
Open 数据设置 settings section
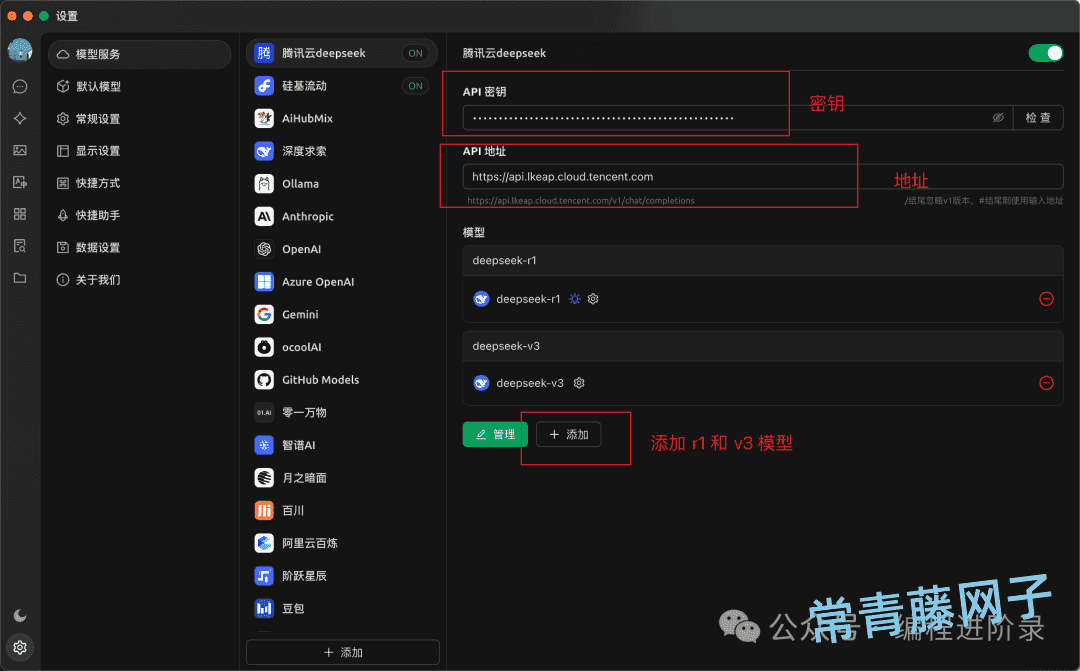click(139, 247)
